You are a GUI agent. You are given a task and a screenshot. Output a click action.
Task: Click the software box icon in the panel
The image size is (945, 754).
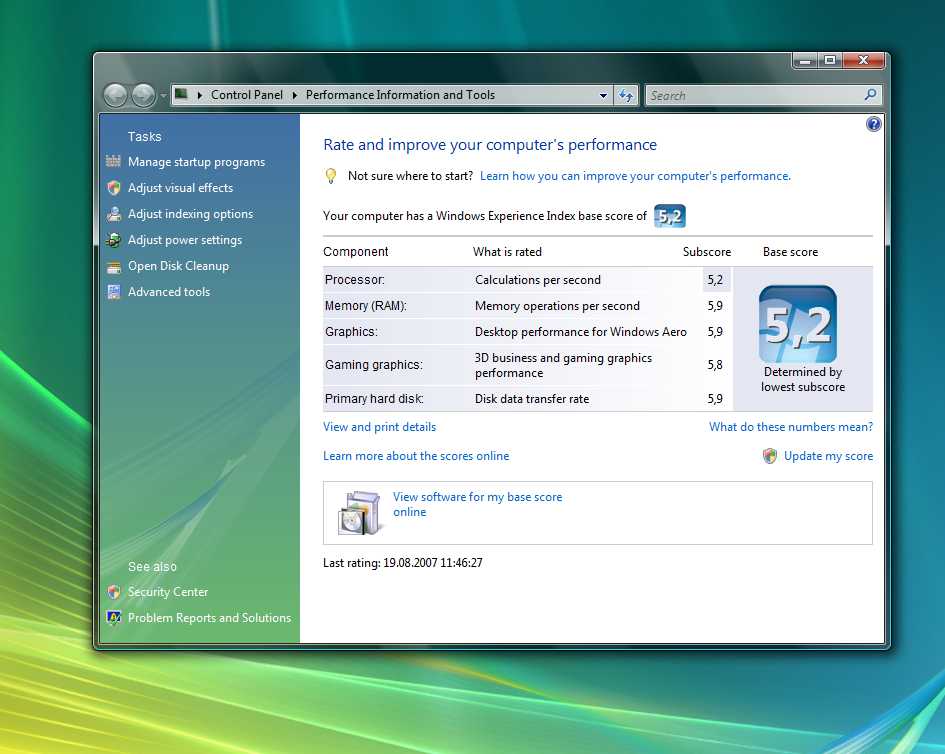(359, 513)
